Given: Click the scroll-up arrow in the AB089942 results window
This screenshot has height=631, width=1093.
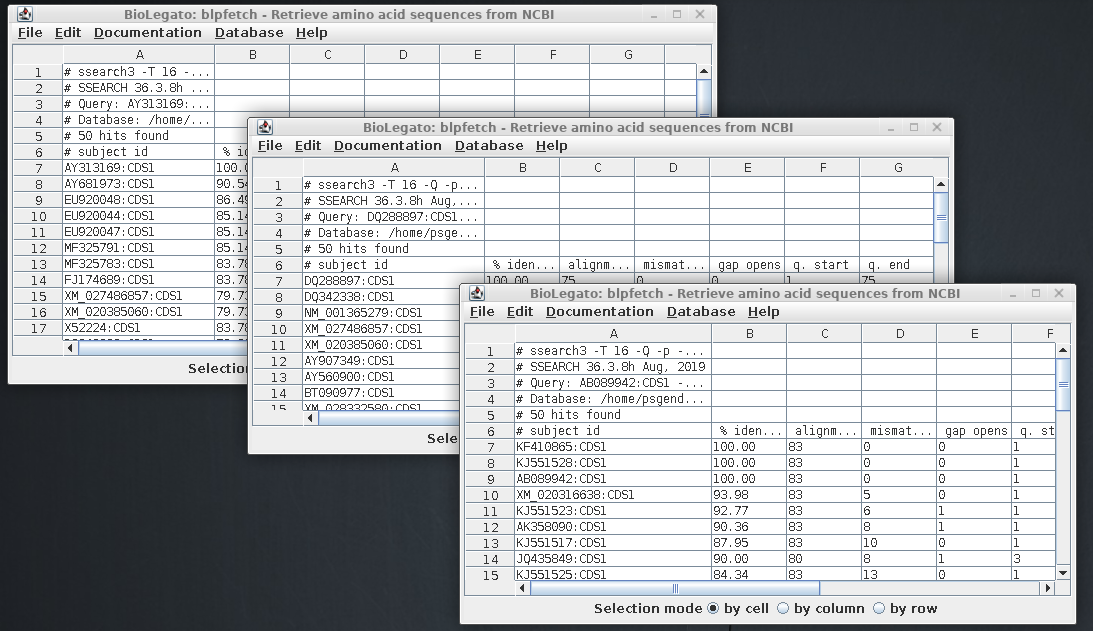Looking at the screenshot, I should pyautogui.click(x=1063, y=350).
